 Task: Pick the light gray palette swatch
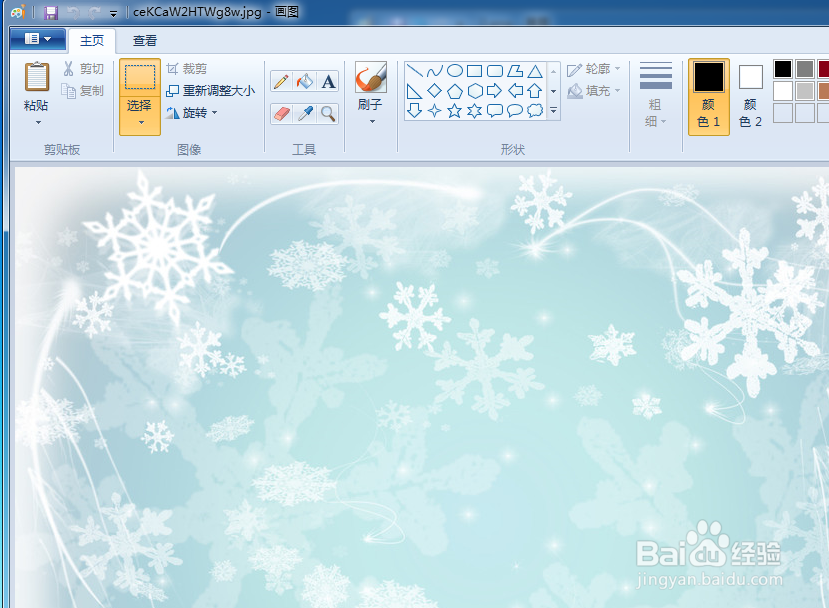pos(805,90)
